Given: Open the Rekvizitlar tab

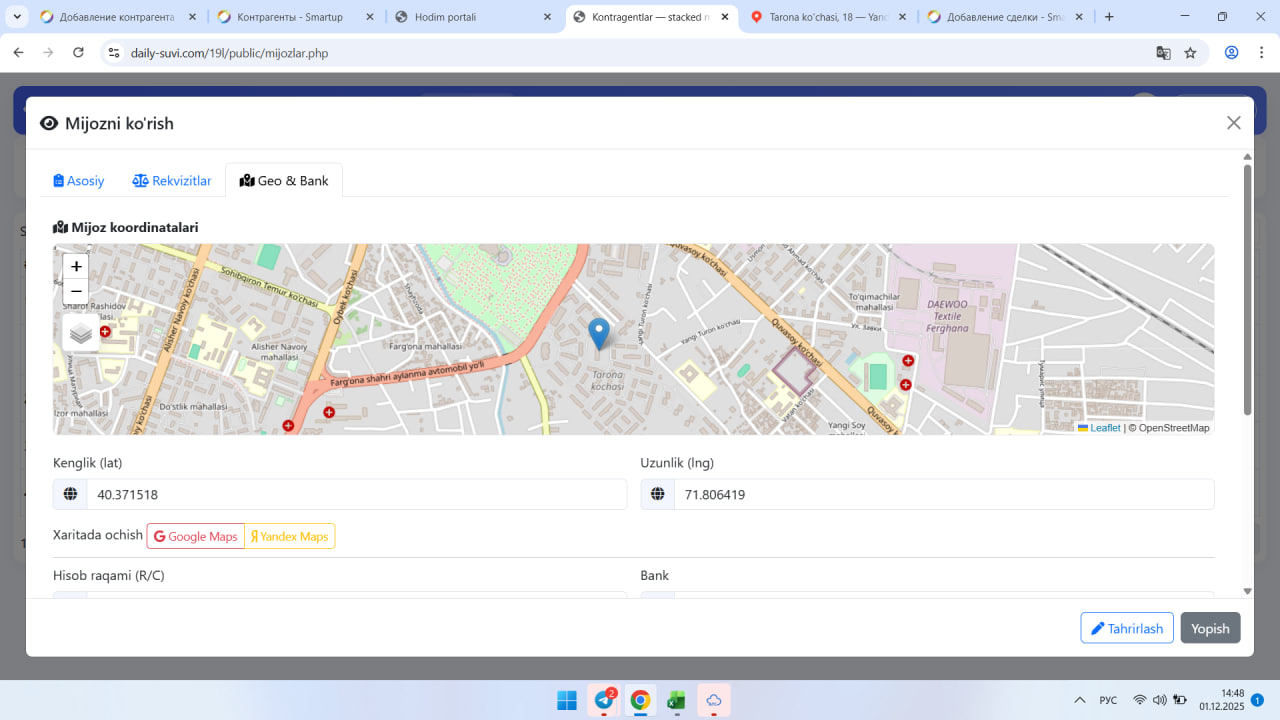Looking at the screenshot, I should [172, 181].
